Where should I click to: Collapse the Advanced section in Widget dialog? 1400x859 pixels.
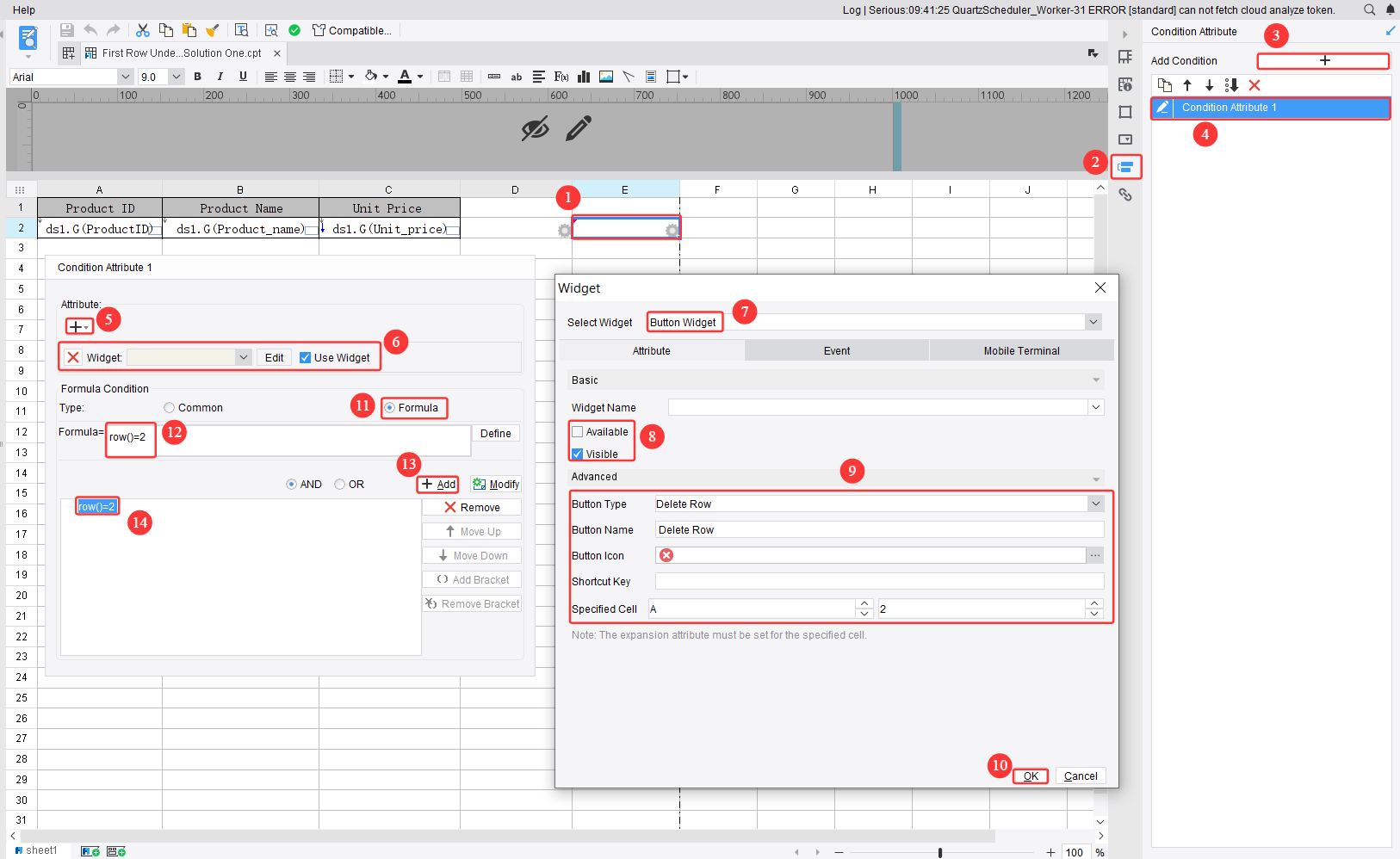[1095, 477]
